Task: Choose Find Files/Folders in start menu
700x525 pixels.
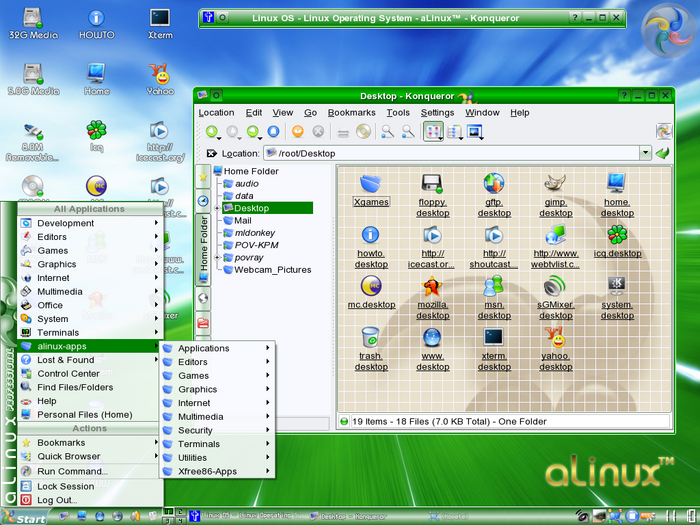Action: [89, 387]
